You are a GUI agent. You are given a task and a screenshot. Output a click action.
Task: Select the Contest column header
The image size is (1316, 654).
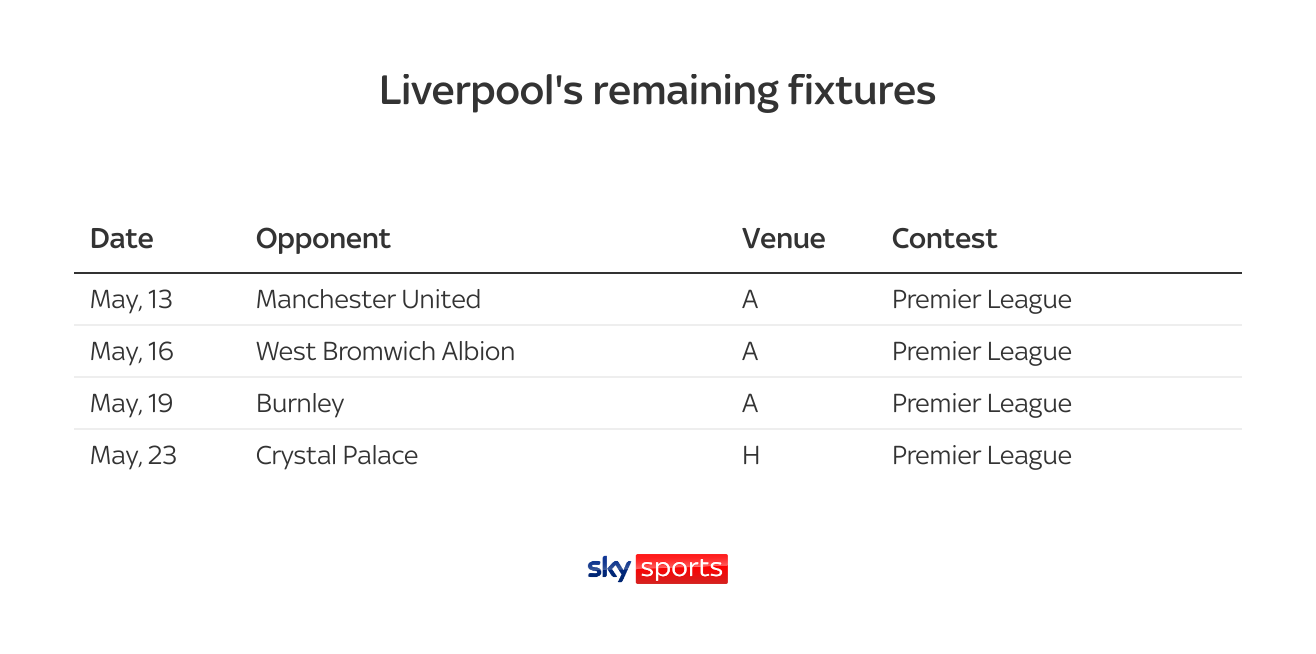click(944, 239)
